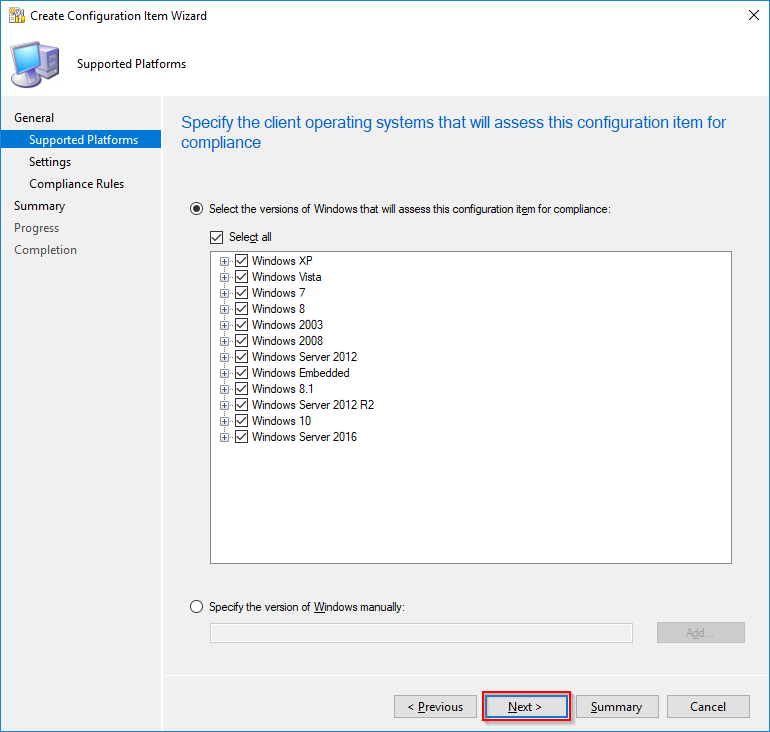Image resolution: width=770 pixels, height=732 pixels.
Task: Toggle the Windows Server 2012 R2 checkbox
Action: (x=241, y=405)
